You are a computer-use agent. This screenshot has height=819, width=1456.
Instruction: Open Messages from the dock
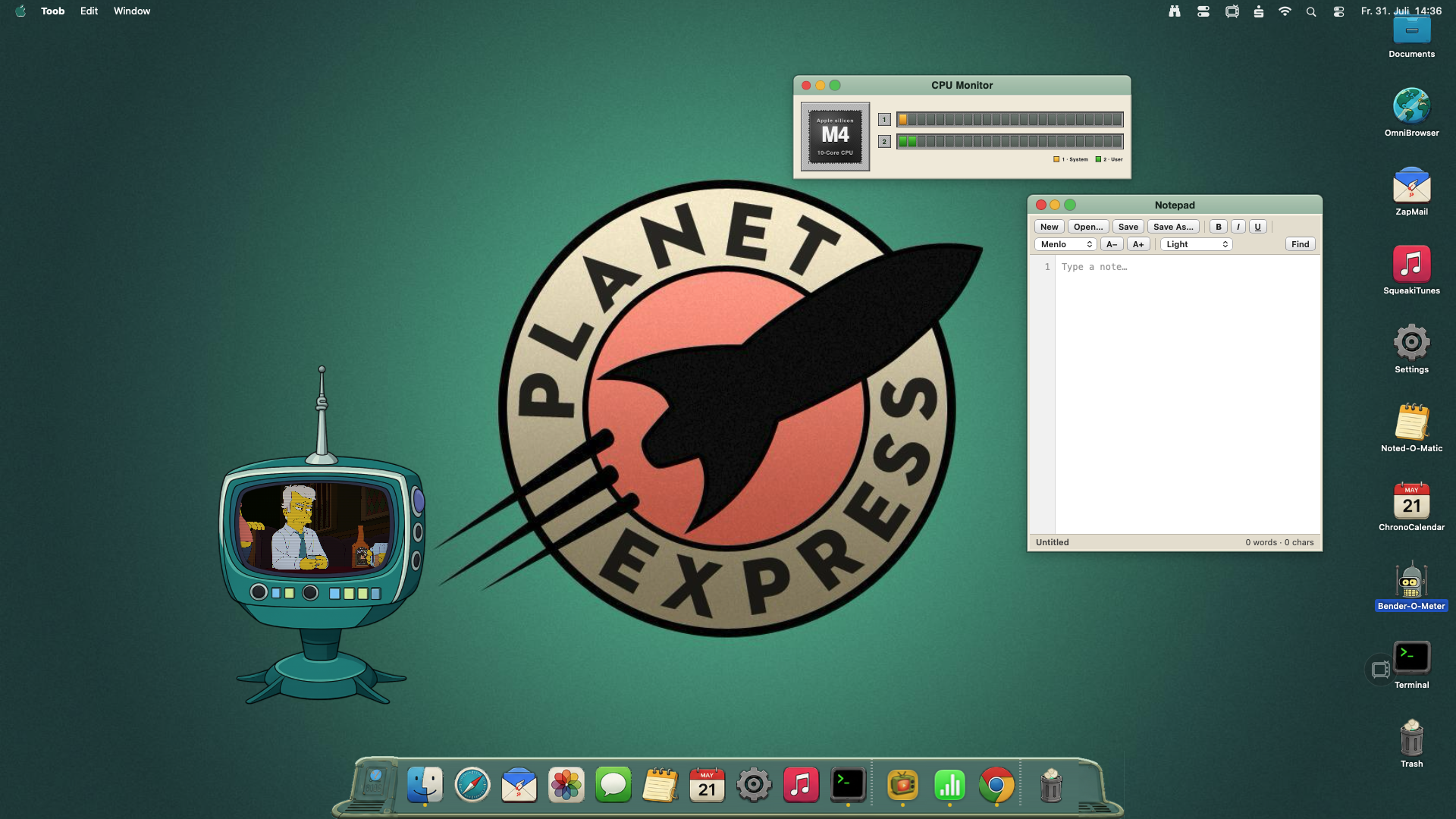pyautogui.click(x=613, y=785)
